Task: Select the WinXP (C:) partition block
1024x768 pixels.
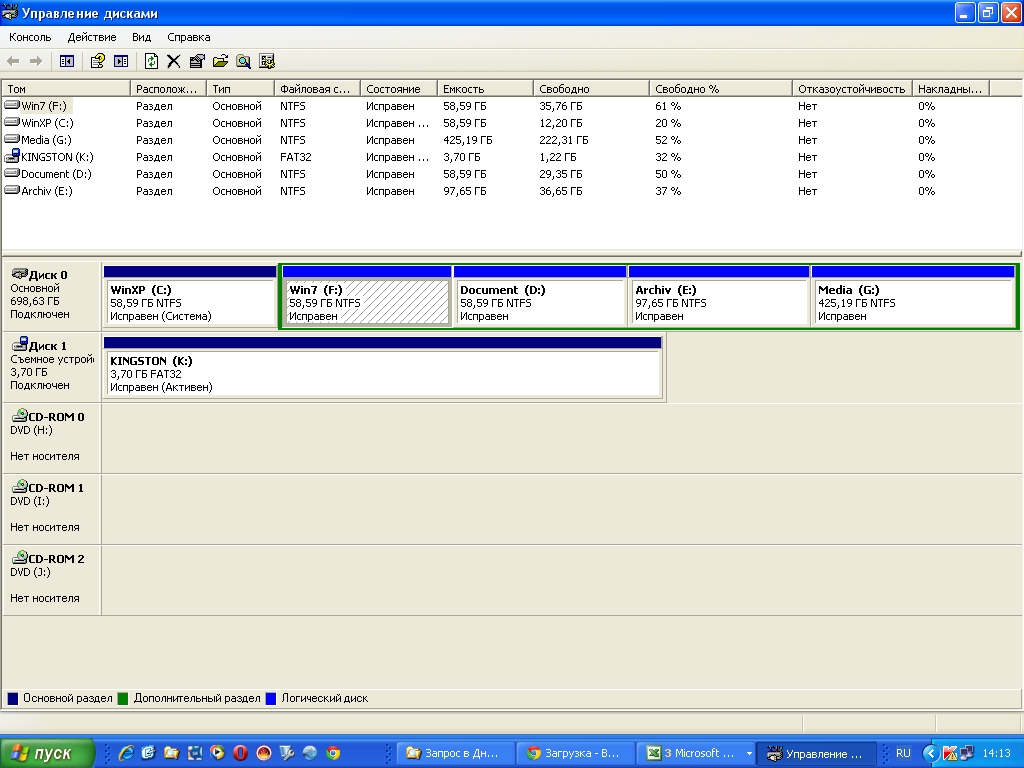Action: 189,302
